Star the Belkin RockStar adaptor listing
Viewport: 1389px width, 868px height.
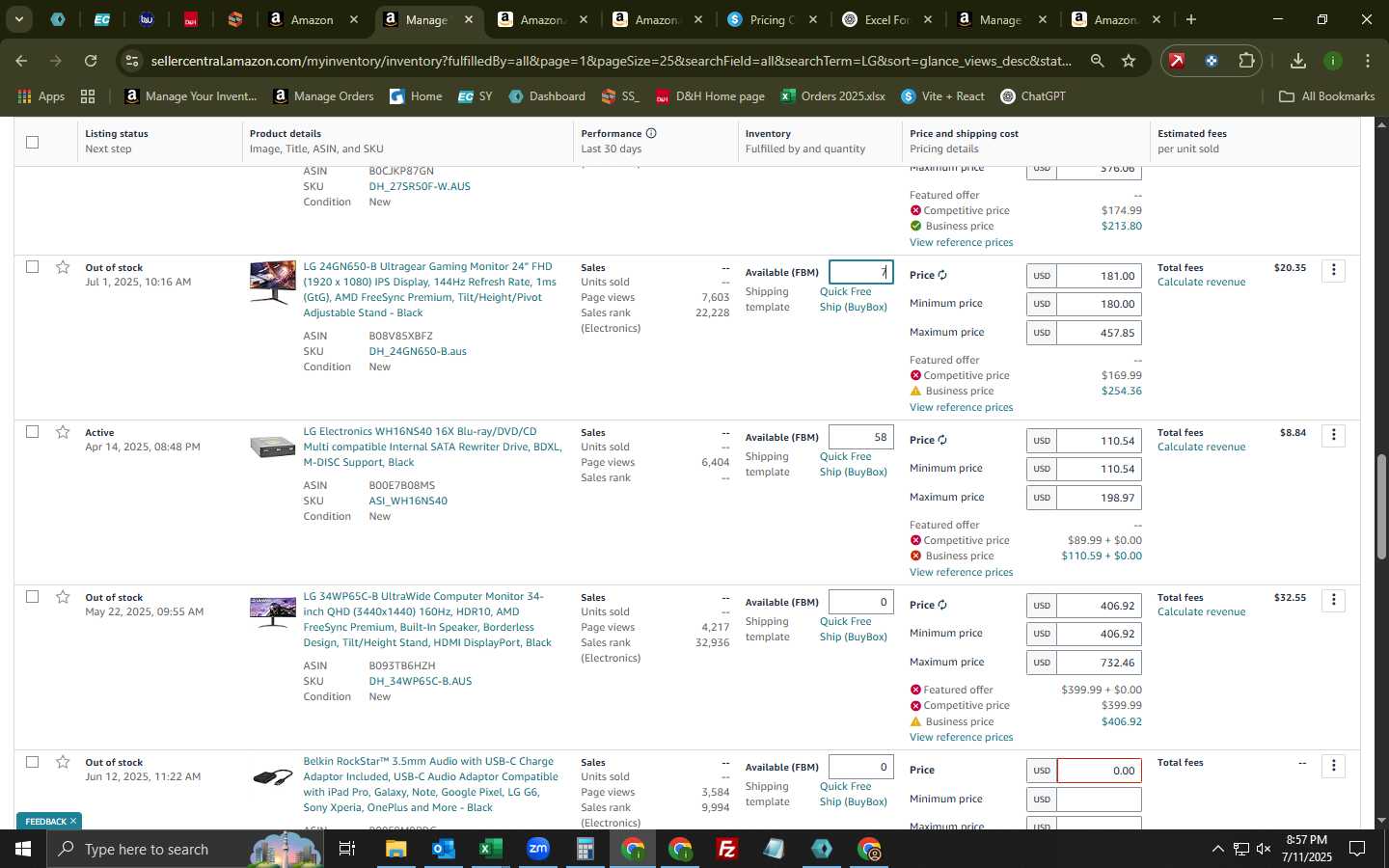(x=63, y=762)
